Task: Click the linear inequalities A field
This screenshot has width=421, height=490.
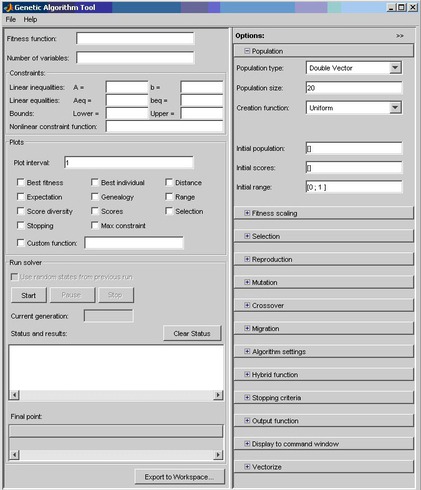Action: point(127,87)
